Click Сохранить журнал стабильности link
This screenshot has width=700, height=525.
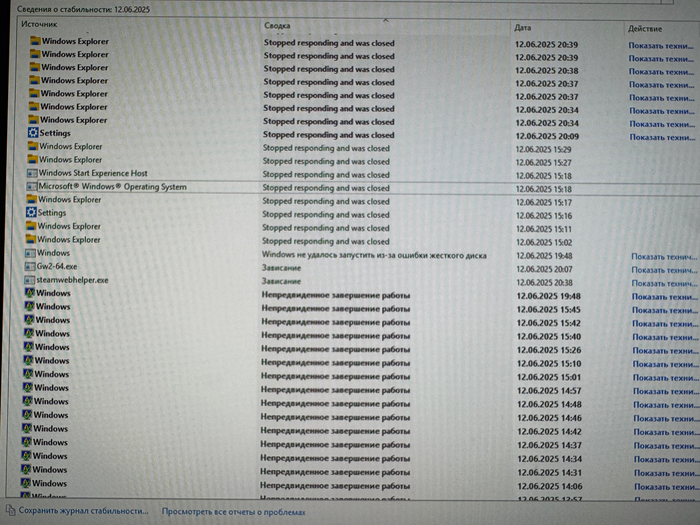(83, 511)
